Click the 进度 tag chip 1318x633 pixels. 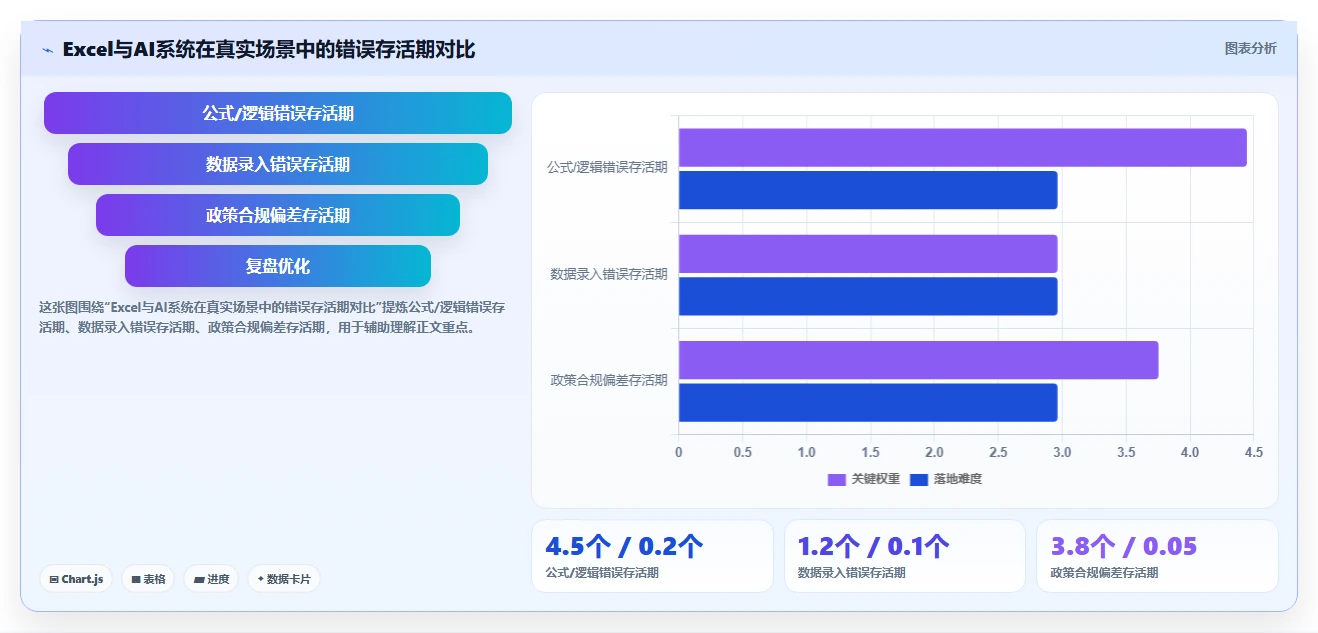click(211, 579)
